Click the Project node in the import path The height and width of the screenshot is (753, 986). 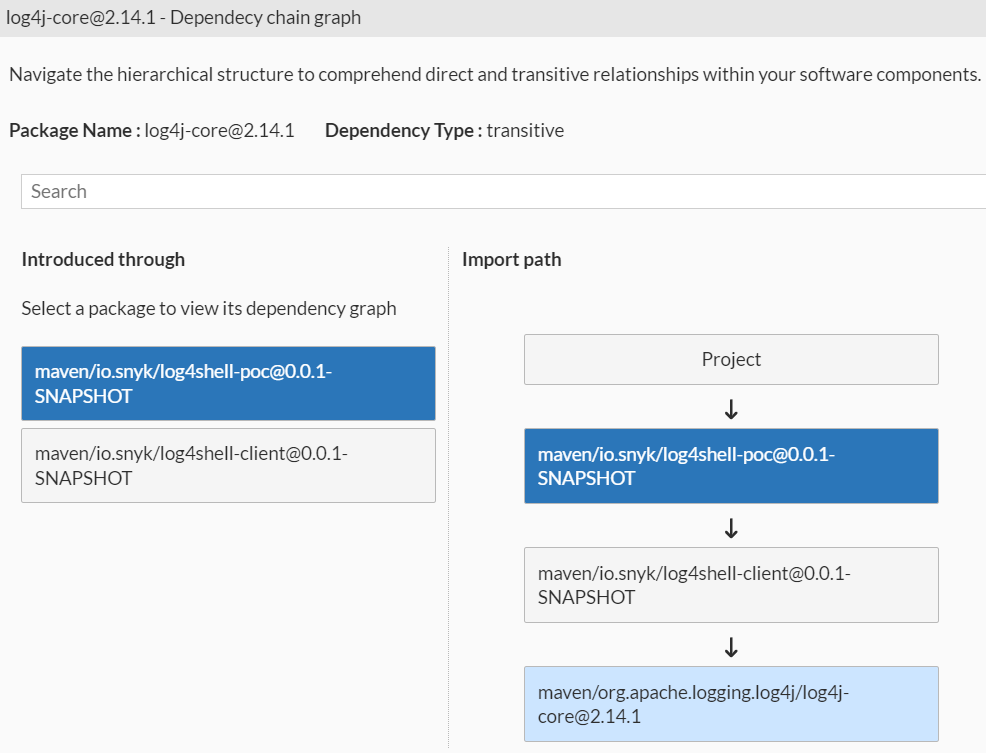pyautogui.click(x=731, y=359)
